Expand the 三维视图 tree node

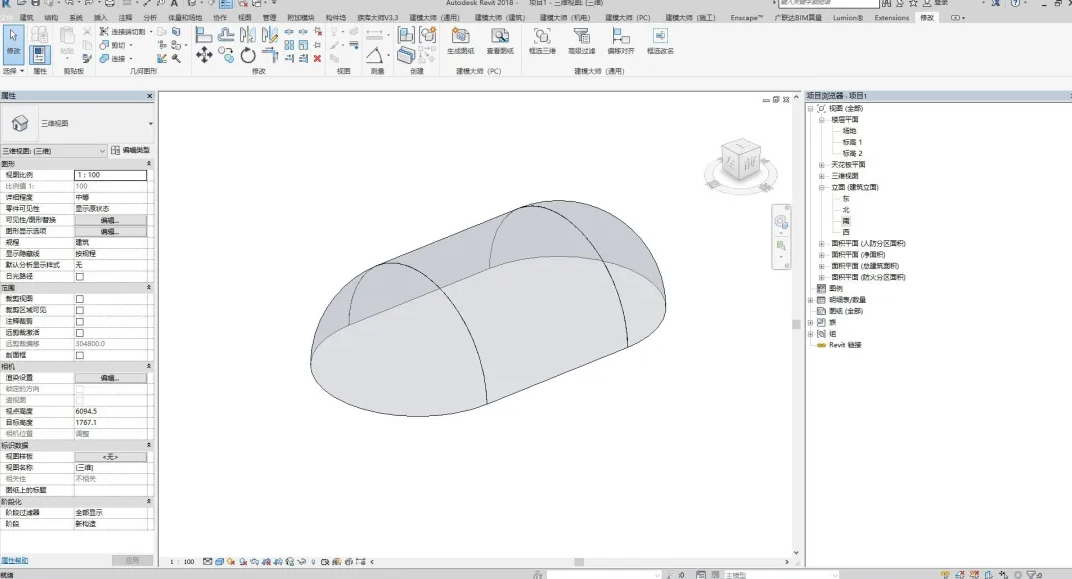pos(822,176)
